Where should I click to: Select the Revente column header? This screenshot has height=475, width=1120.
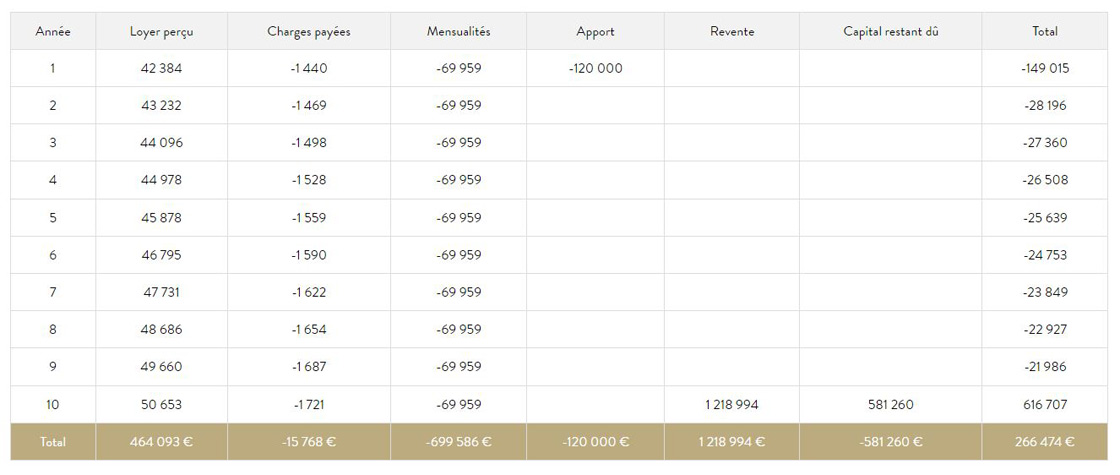click(x=732, y=32)
